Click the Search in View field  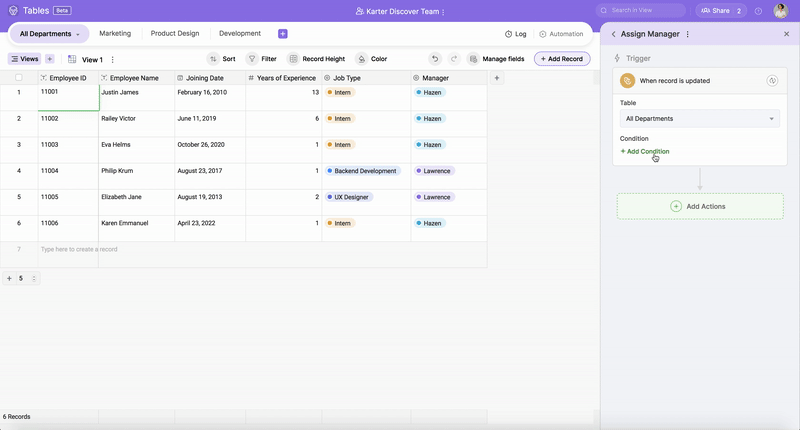pos(640,10)
